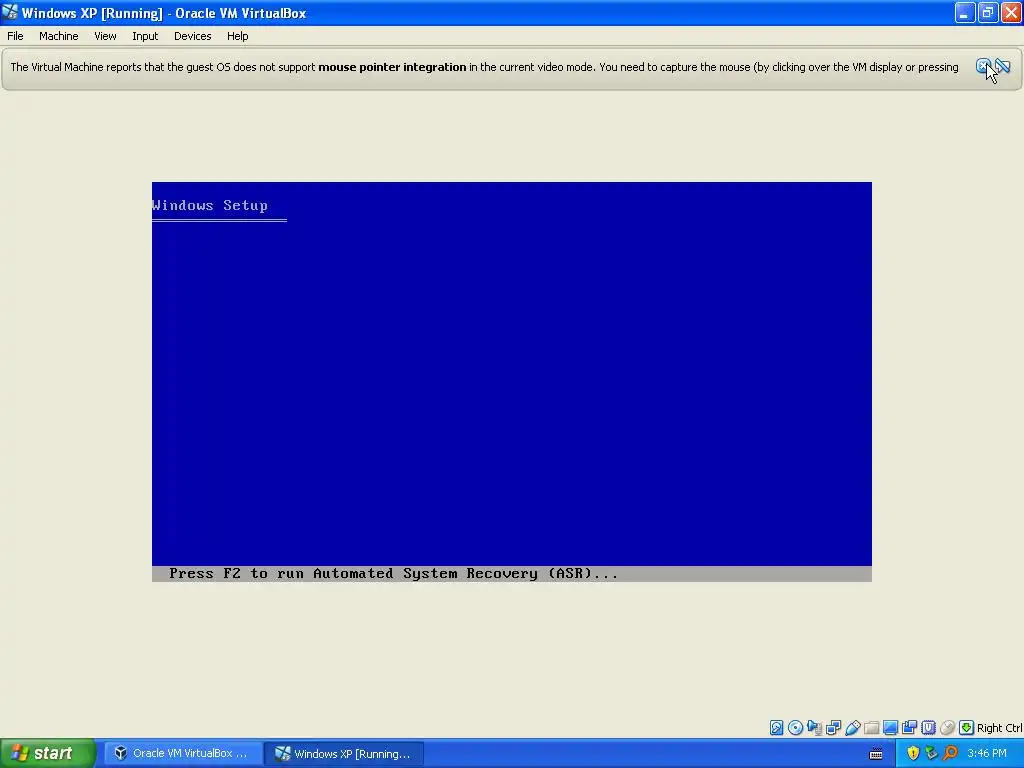Click the Windows XP [Running] taskbar button
1024x768 pixels.
point(344,753)
